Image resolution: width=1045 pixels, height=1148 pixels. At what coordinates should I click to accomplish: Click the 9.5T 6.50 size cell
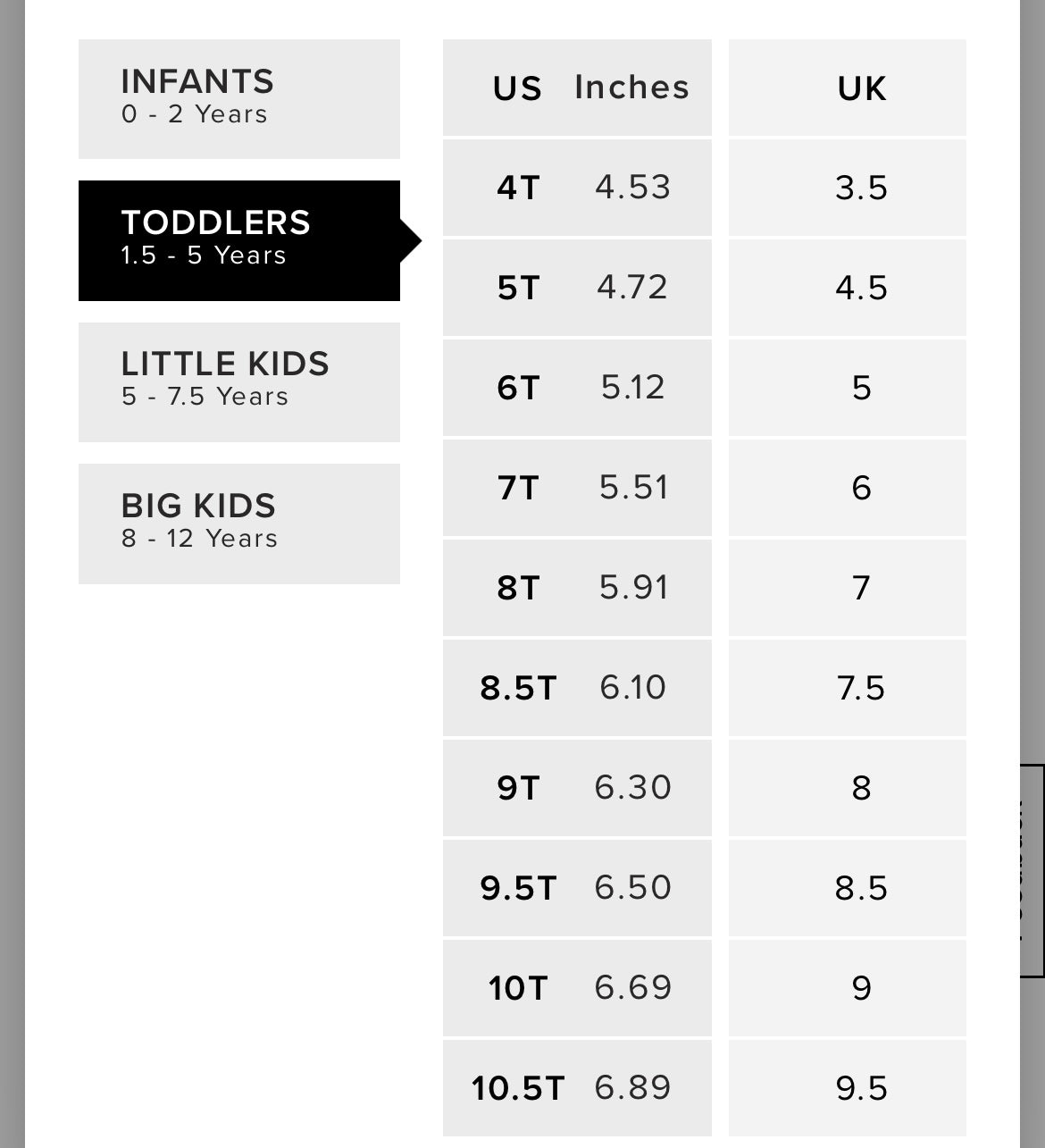tap(577, 888)
